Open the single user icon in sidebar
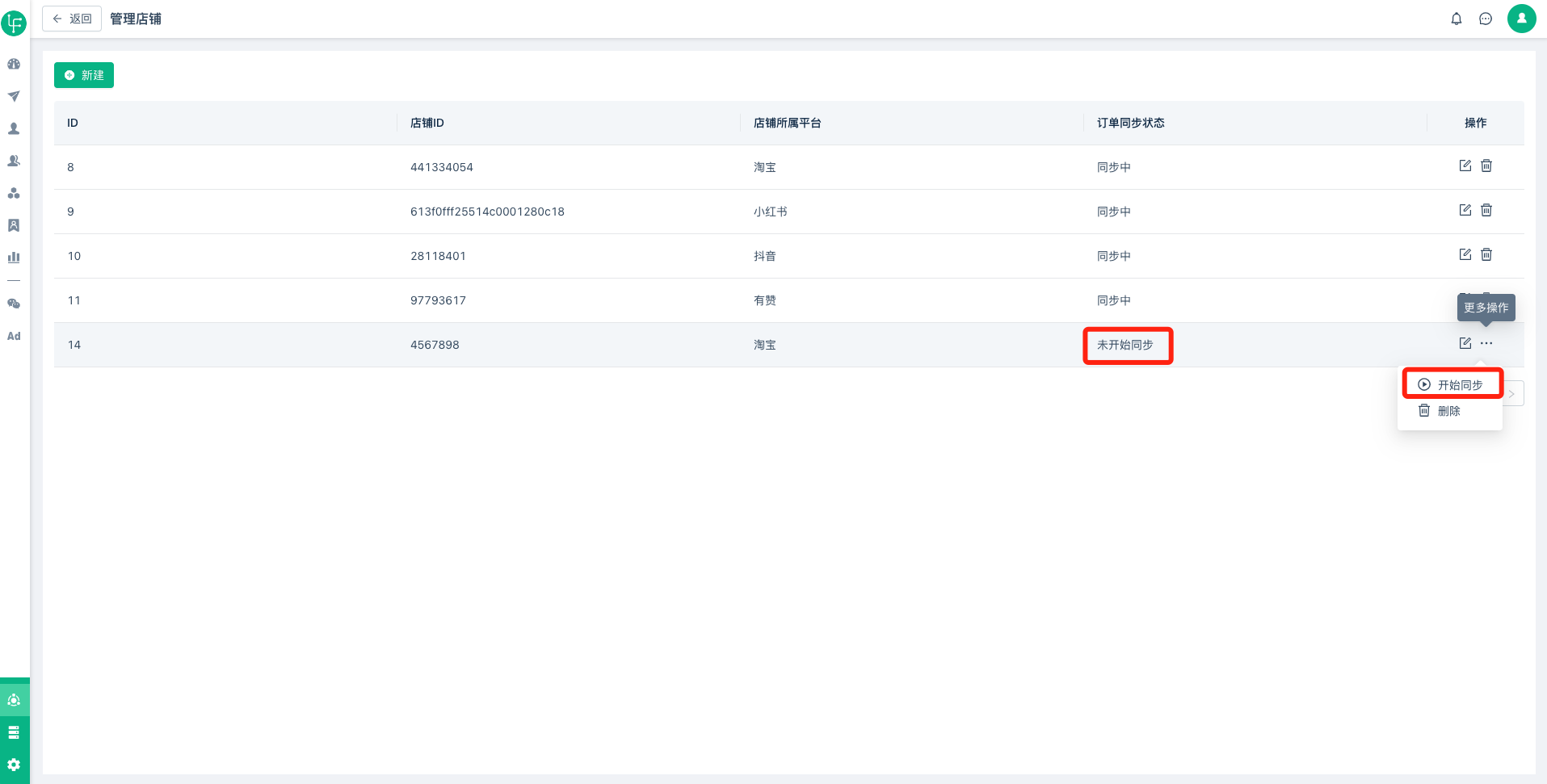 (14, 128)
